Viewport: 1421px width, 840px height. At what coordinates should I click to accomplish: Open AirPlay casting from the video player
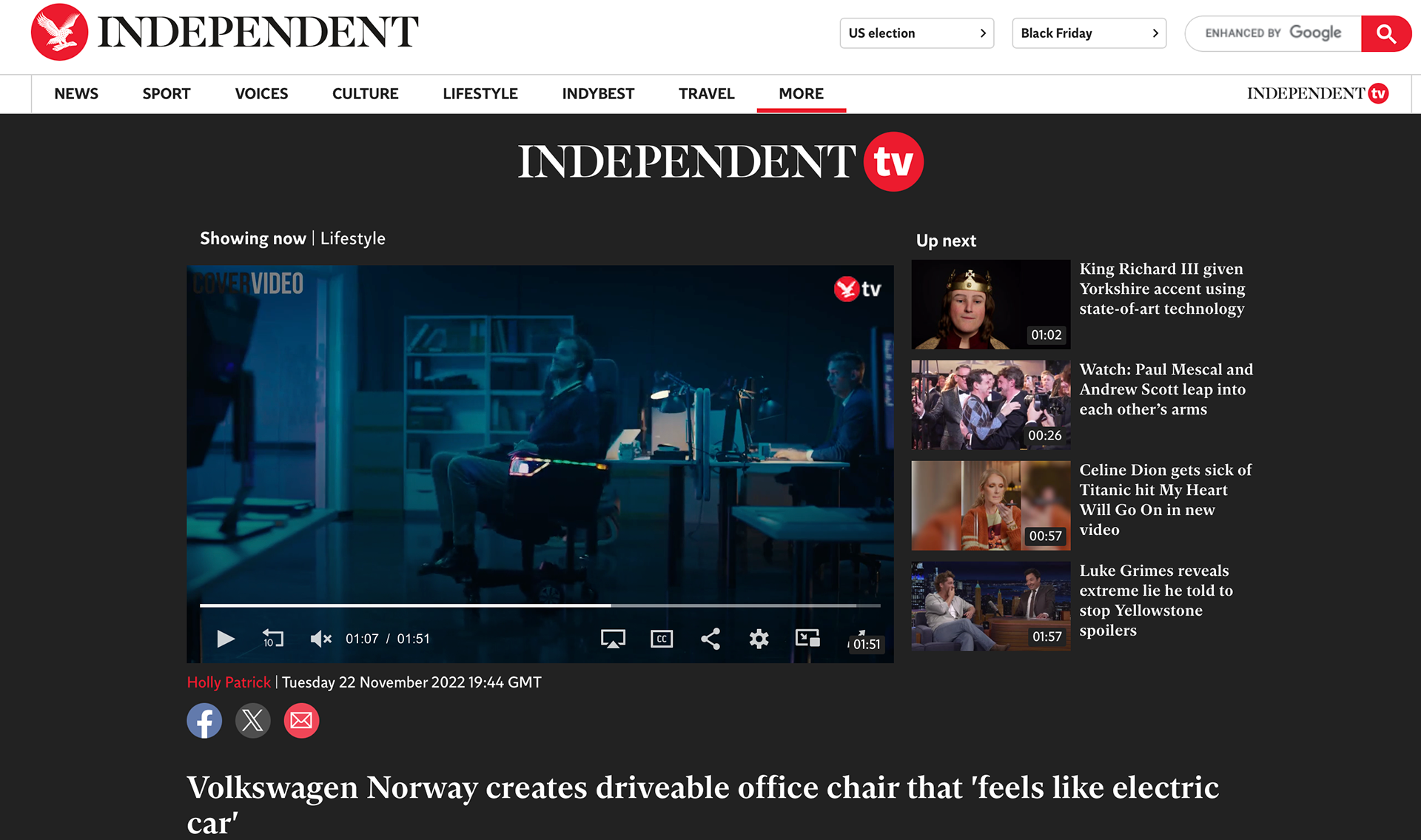[x=613, y=639]
